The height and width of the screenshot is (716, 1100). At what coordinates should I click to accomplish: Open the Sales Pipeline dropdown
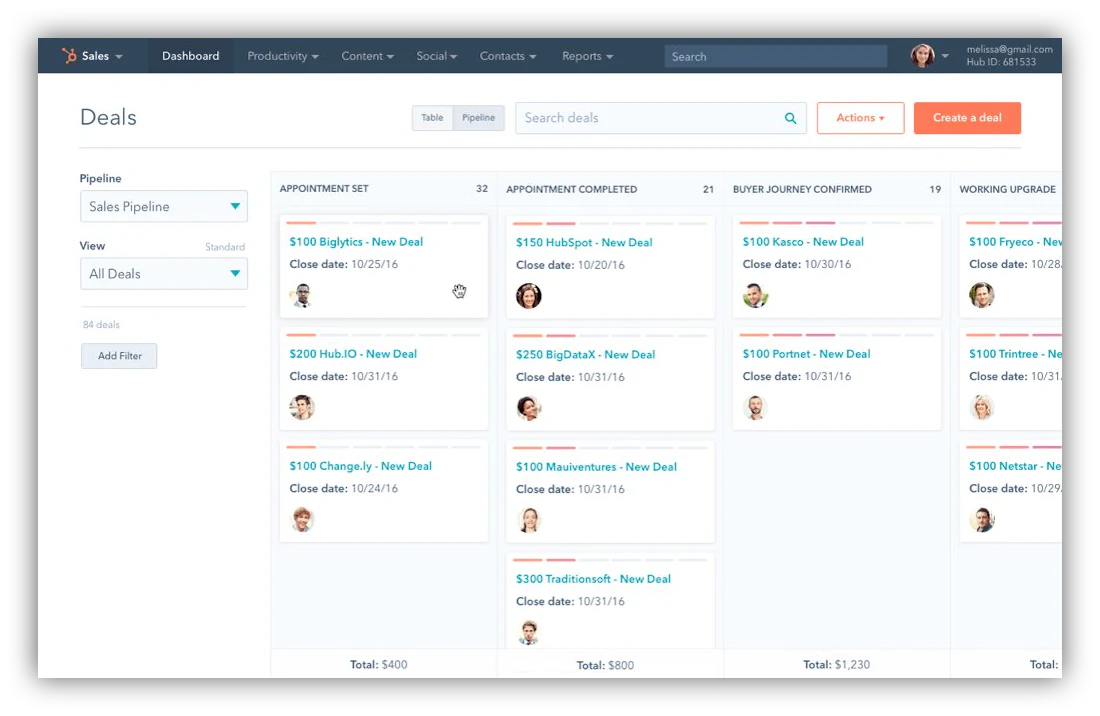pos(163,206)
